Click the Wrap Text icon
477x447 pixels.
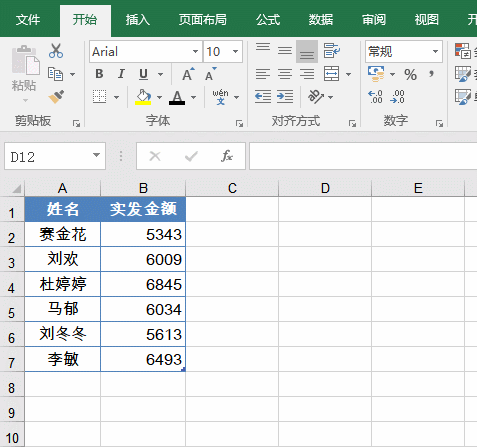[x=331, y=51]
